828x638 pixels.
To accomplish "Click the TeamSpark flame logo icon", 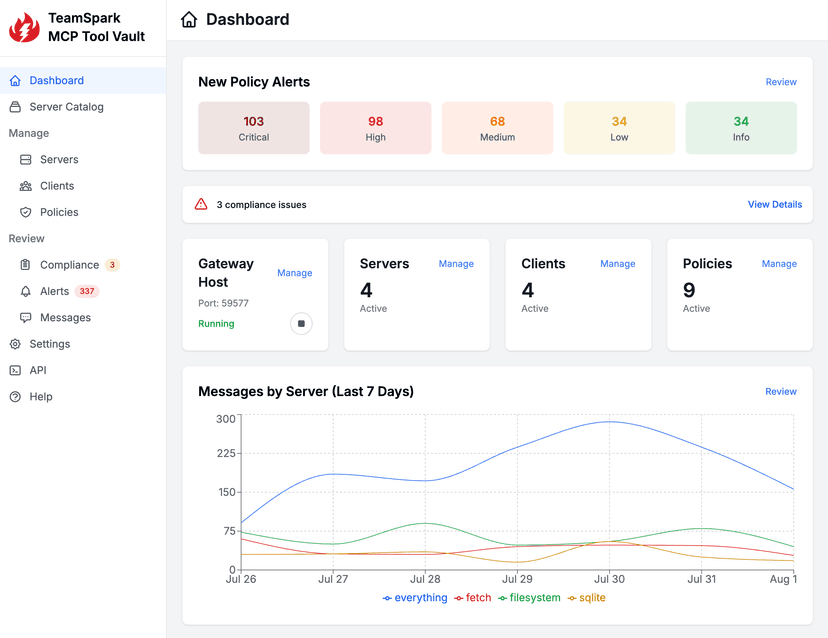I will pyautogui.click(x=23, y=27).
